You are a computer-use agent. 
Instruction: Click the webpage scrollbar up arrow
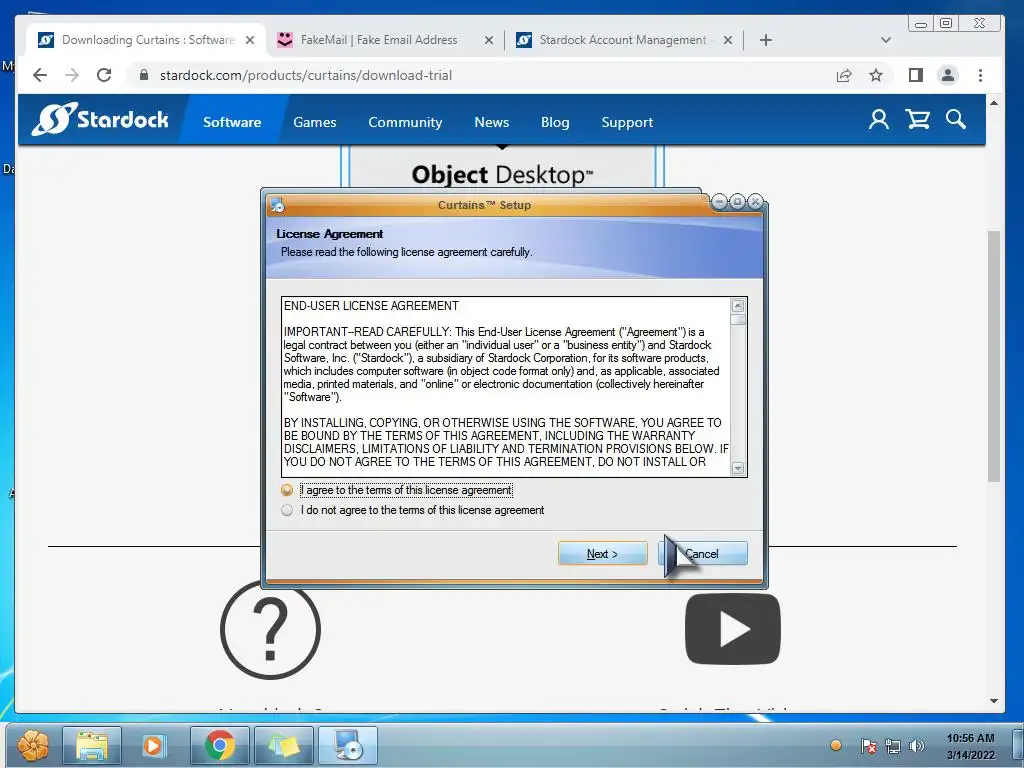pos(993,103)
